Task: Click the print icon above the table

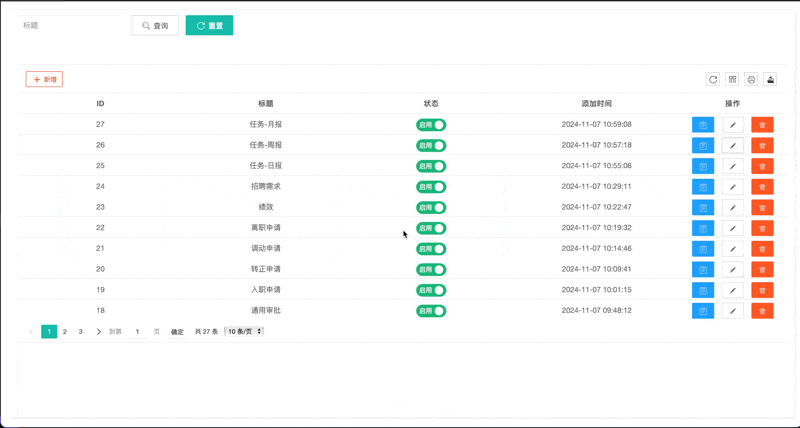Action: click(x=751, y=79)
